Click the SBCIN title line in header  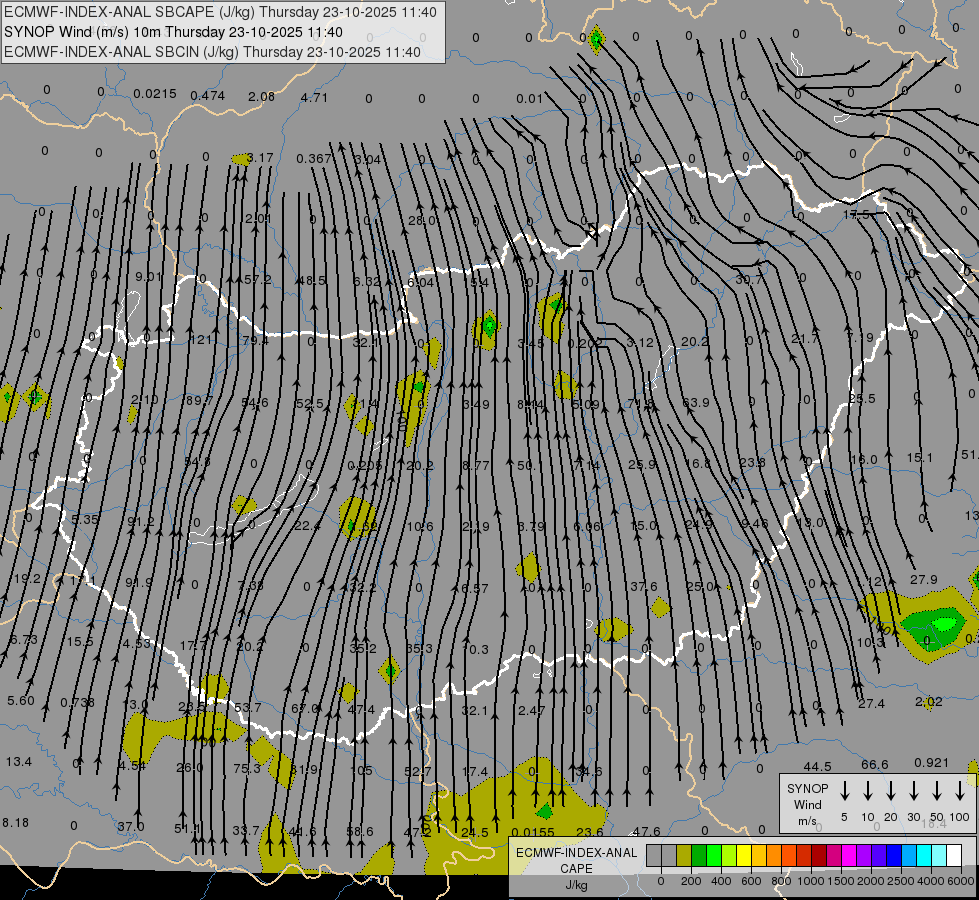212,52
